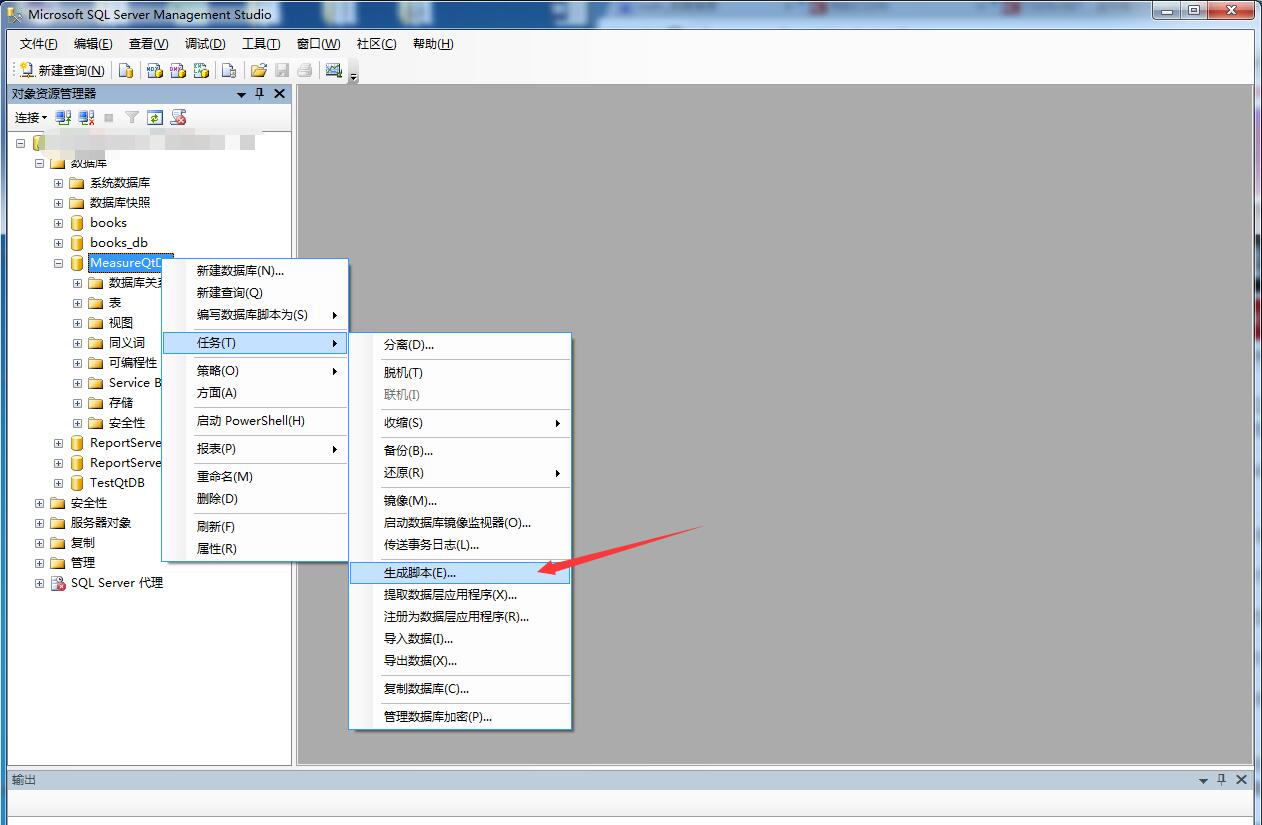Image resolution: width=1262 pixels, height=825 pixels.
Task: Select 属性(R) in context menu
Action: pyautogui.click(x=255, y=549)
